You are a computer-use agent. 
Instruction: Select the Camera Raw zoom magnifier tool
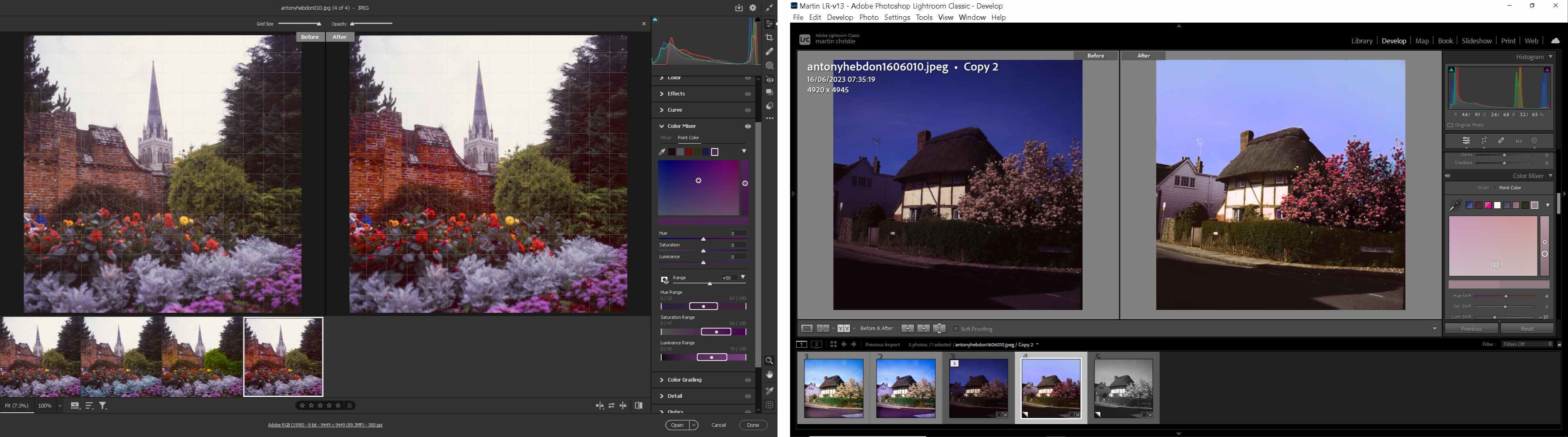pyautogui.click(x=769, y=361)
